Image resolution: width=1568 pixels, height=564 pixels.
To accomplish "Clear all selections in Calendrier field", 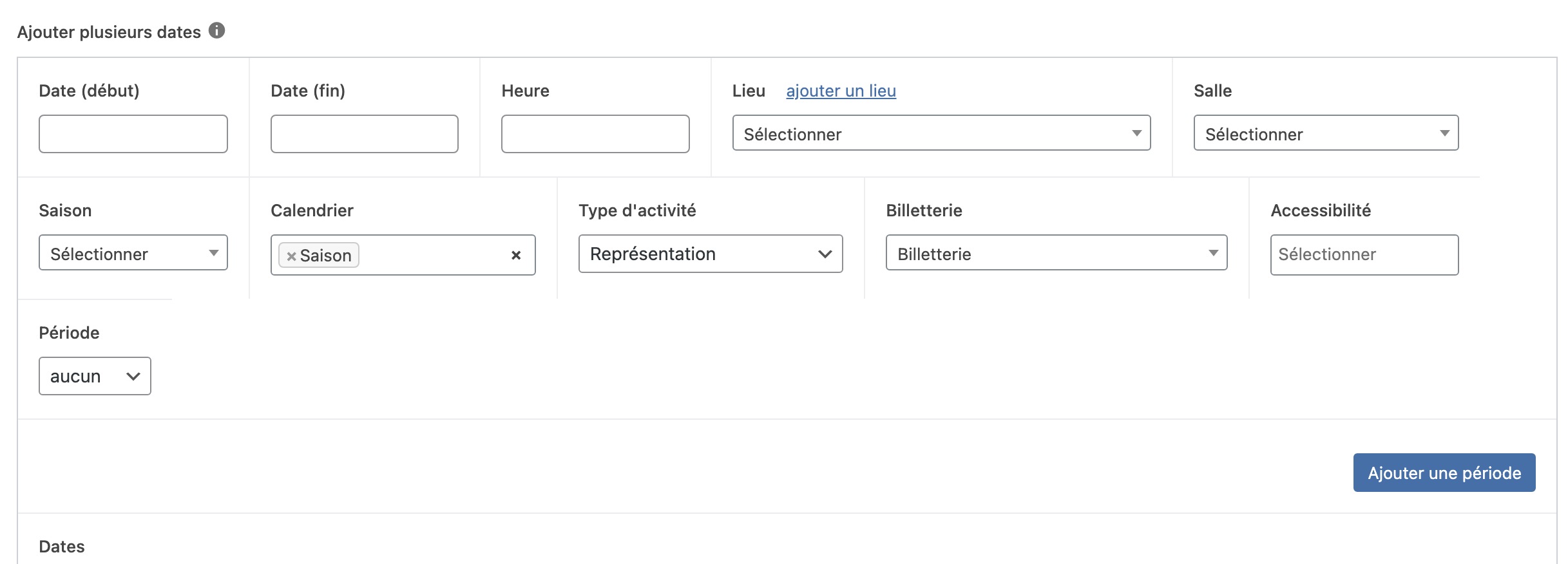I will (x=516, y=256).
